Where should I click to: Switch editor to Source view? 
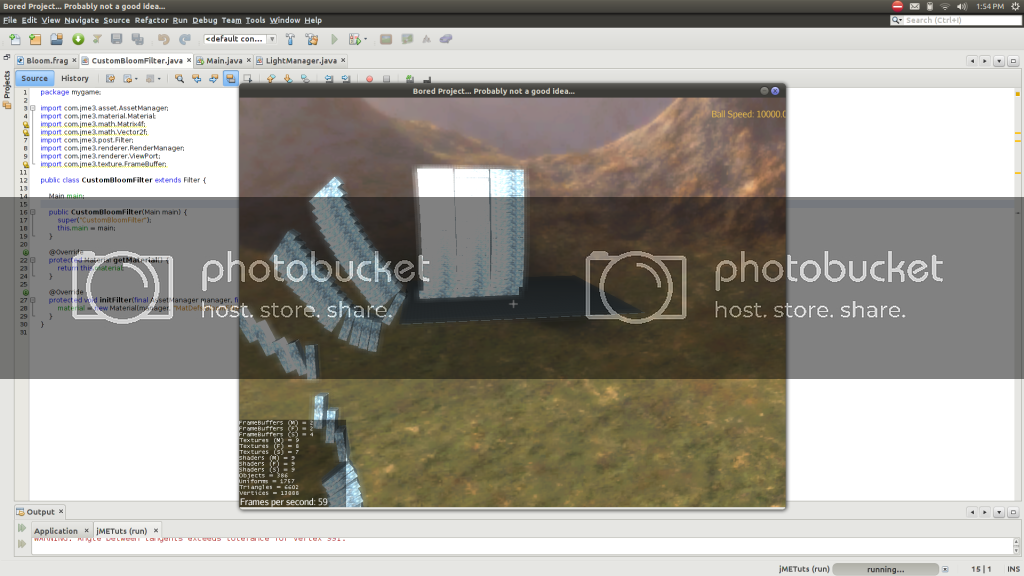(34, 78)
